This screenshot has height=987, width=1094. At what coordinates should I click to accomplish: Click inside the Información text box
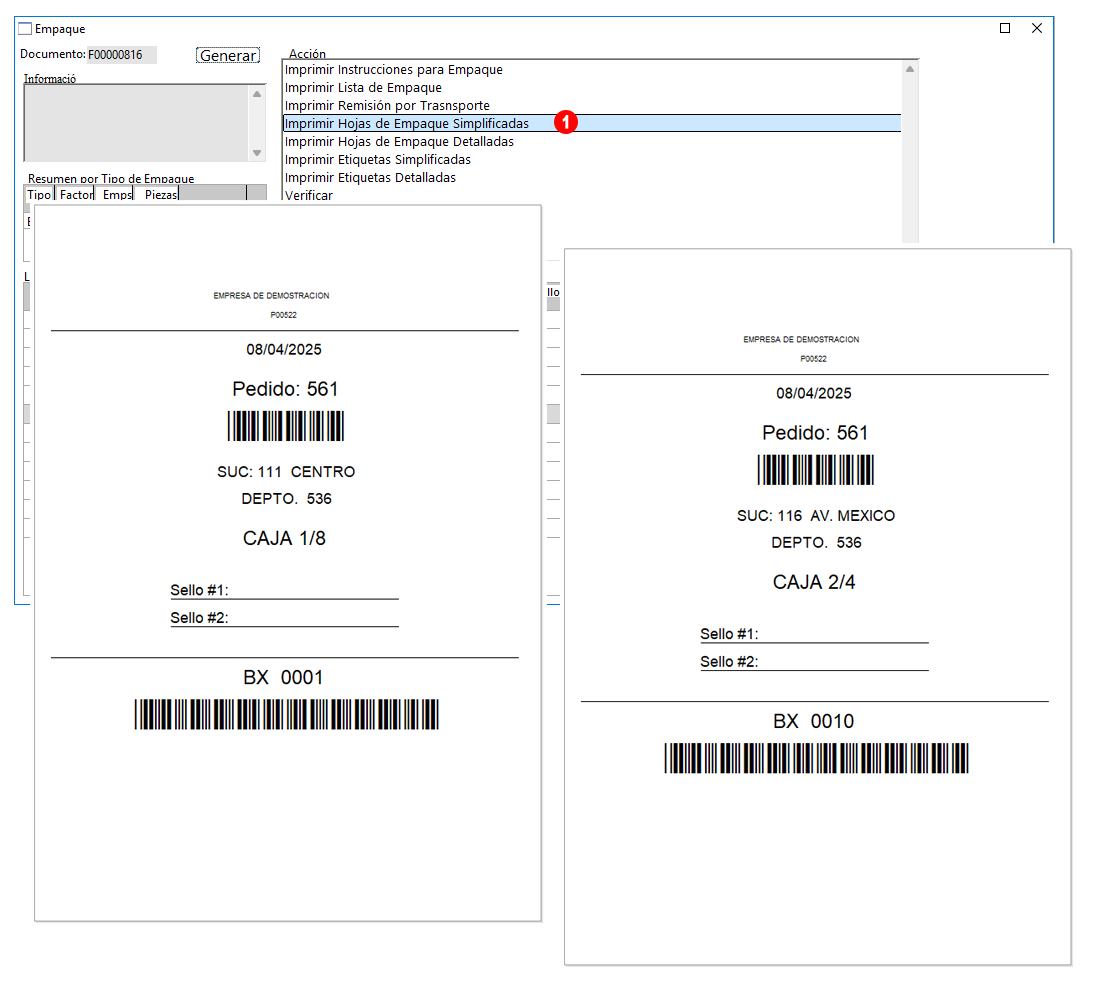click(137, 123)
